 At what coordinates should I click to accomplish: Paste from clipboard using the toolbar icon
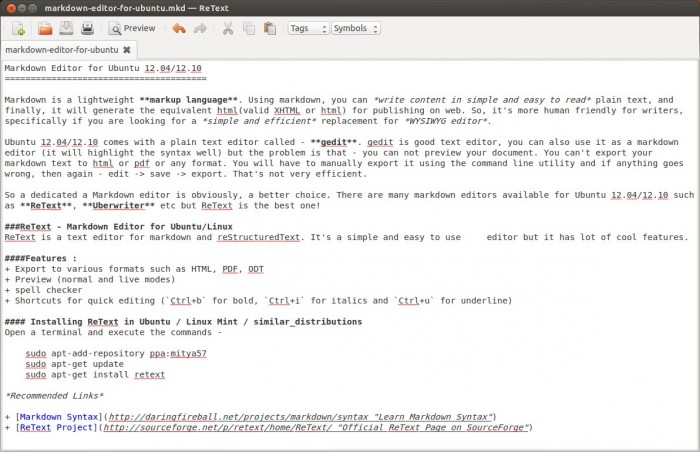click(270, 28)
